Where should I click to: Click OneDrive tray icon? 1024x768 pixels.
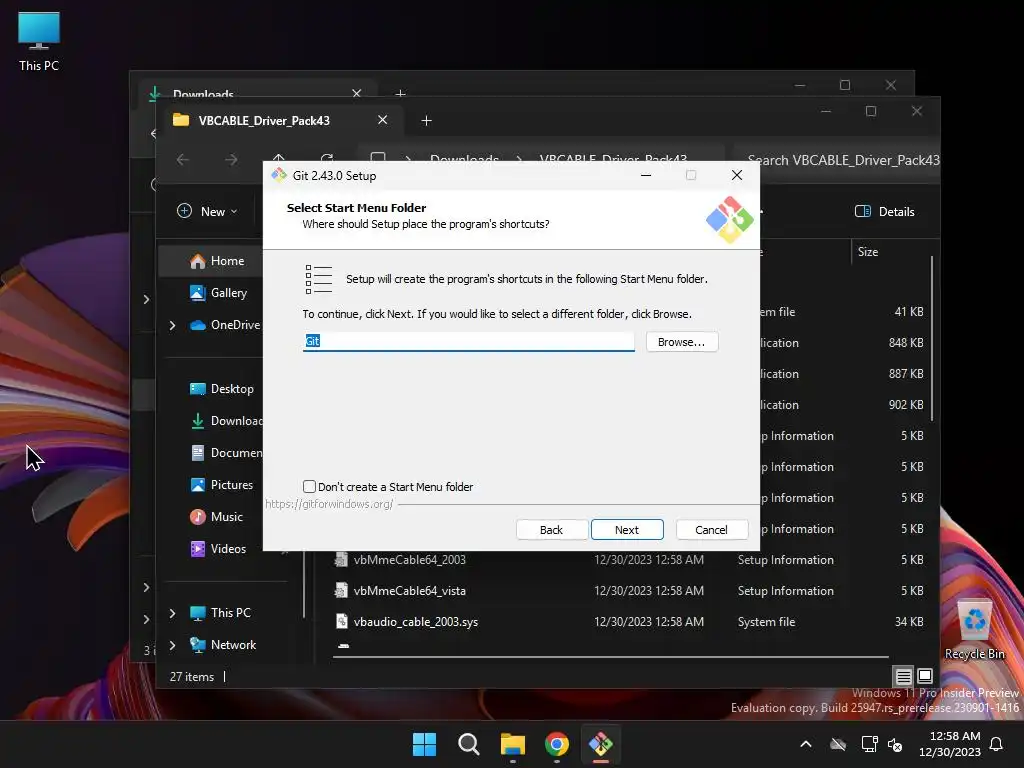[838, 744]
